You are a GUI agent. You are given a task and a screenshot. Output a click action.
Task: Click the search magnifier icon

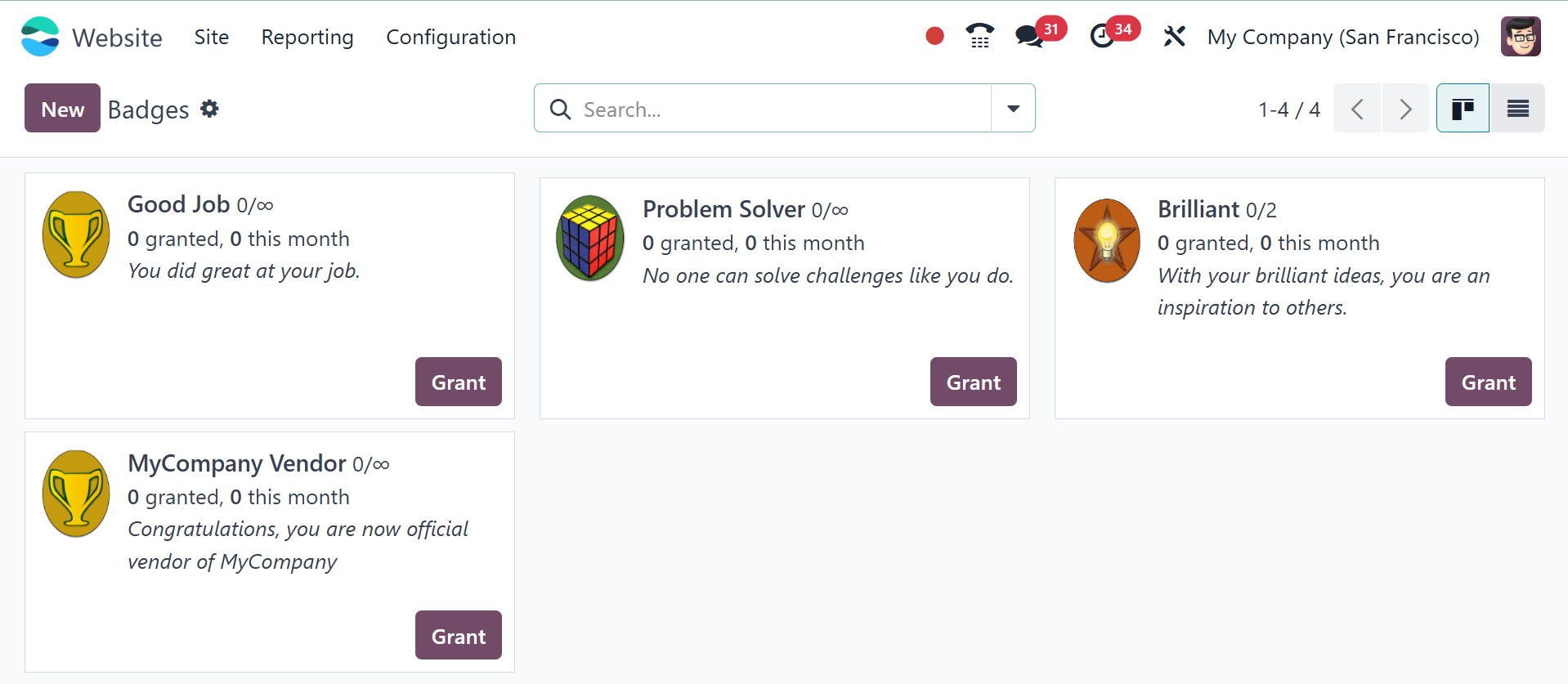click(560, 109)
